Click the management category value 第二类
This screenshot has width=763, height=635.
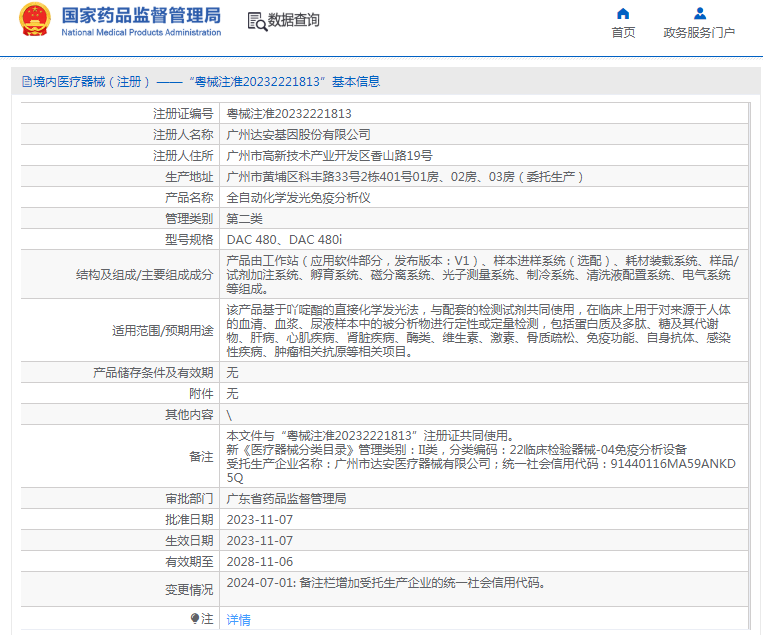pyautogui.click(x=244, y=219)
